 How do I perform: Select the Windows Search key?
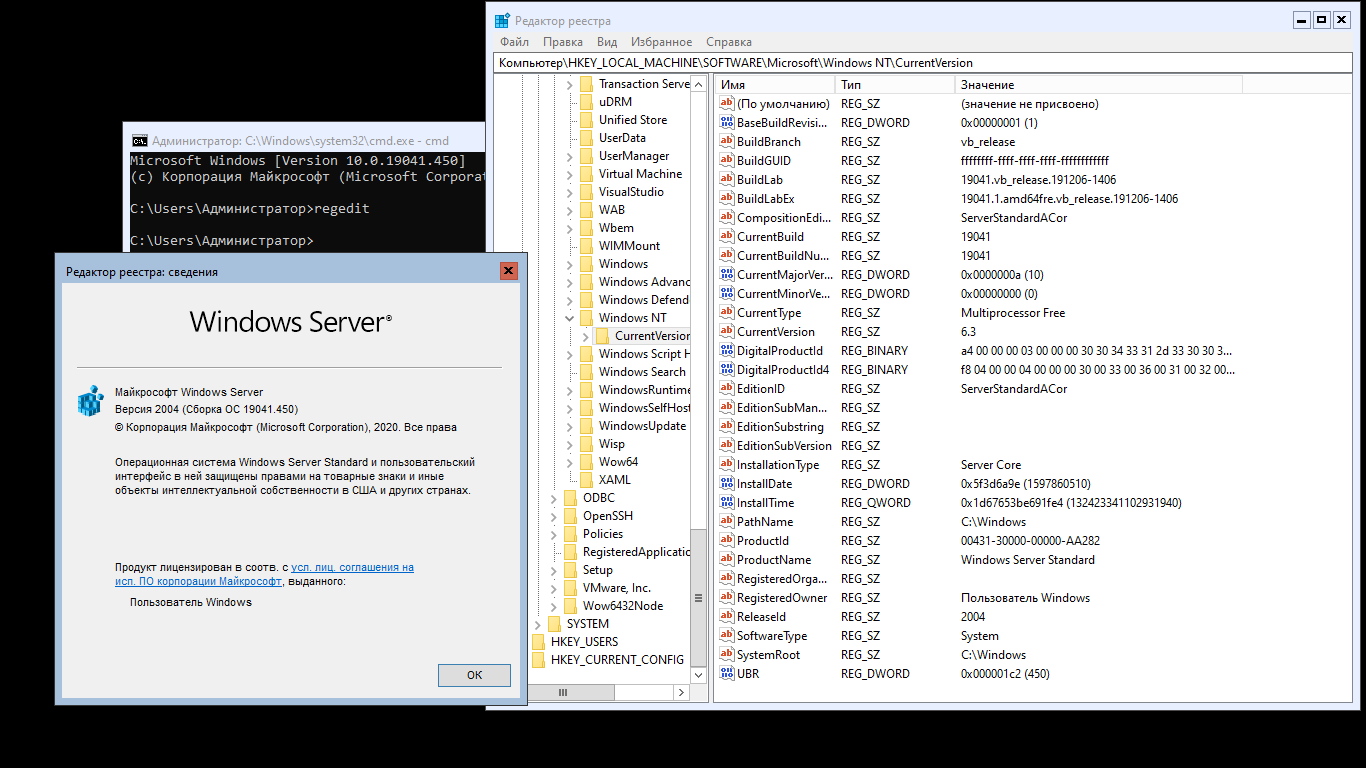click(642, 372)
